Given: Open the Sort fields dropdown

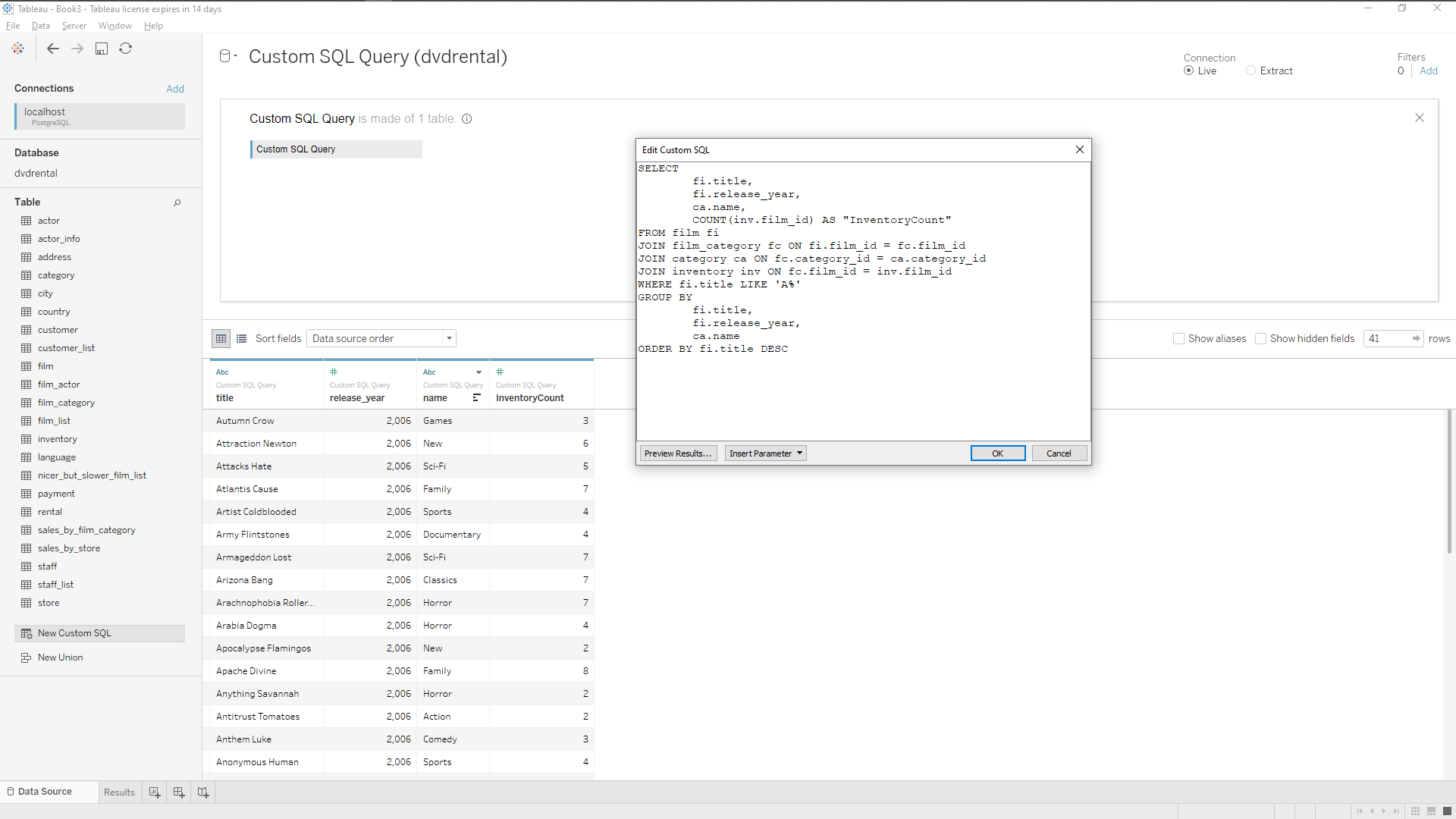Looking at the screenshot, I should pyautogui.click(x=381, y=339).
